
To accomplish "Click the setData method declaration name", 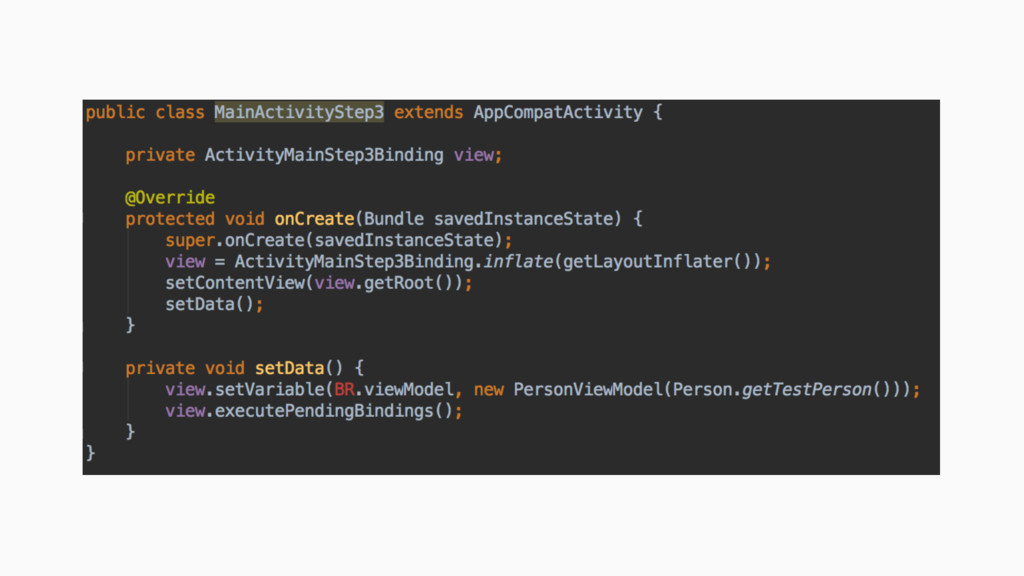I will (x=289, y=368).
